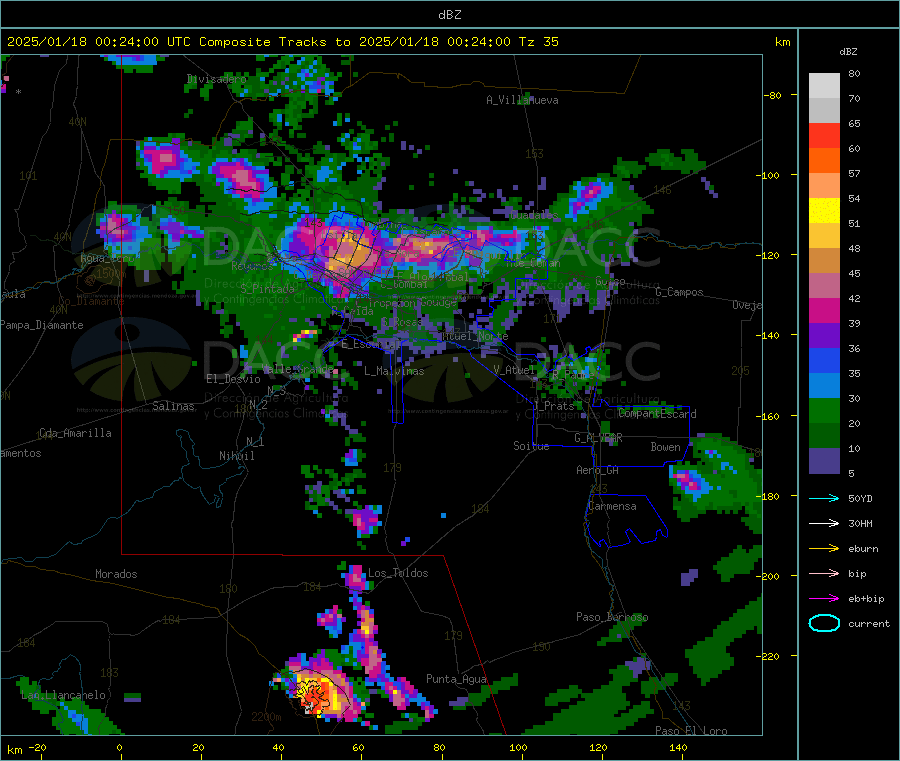Select the light blue 30-35 dBZ swatch
Image resolution: width=900 pixels, height=761 pixels.
[824, 386]
